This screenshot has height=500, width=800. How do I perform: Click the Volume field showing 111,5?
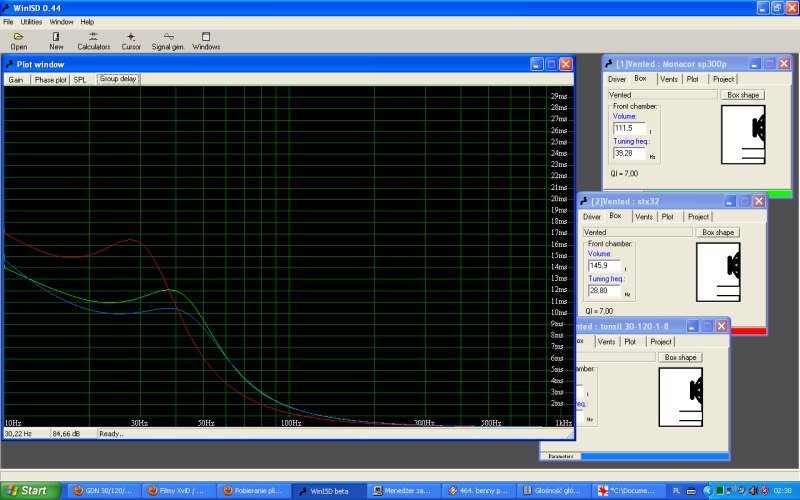(x=630, y=128)
